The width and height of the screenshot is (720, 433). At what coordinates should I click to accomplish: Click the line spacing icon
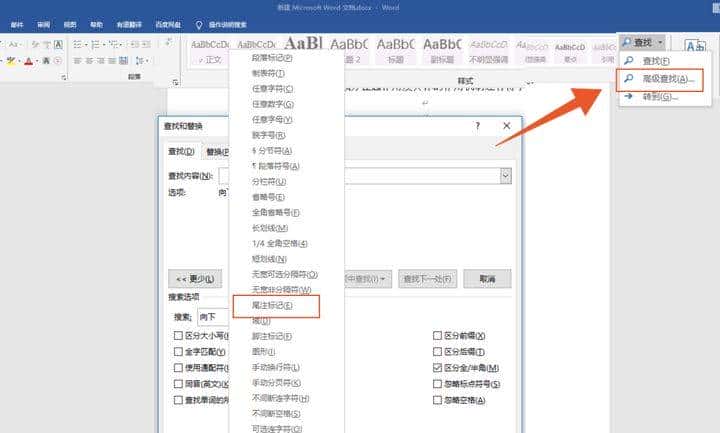139,61
